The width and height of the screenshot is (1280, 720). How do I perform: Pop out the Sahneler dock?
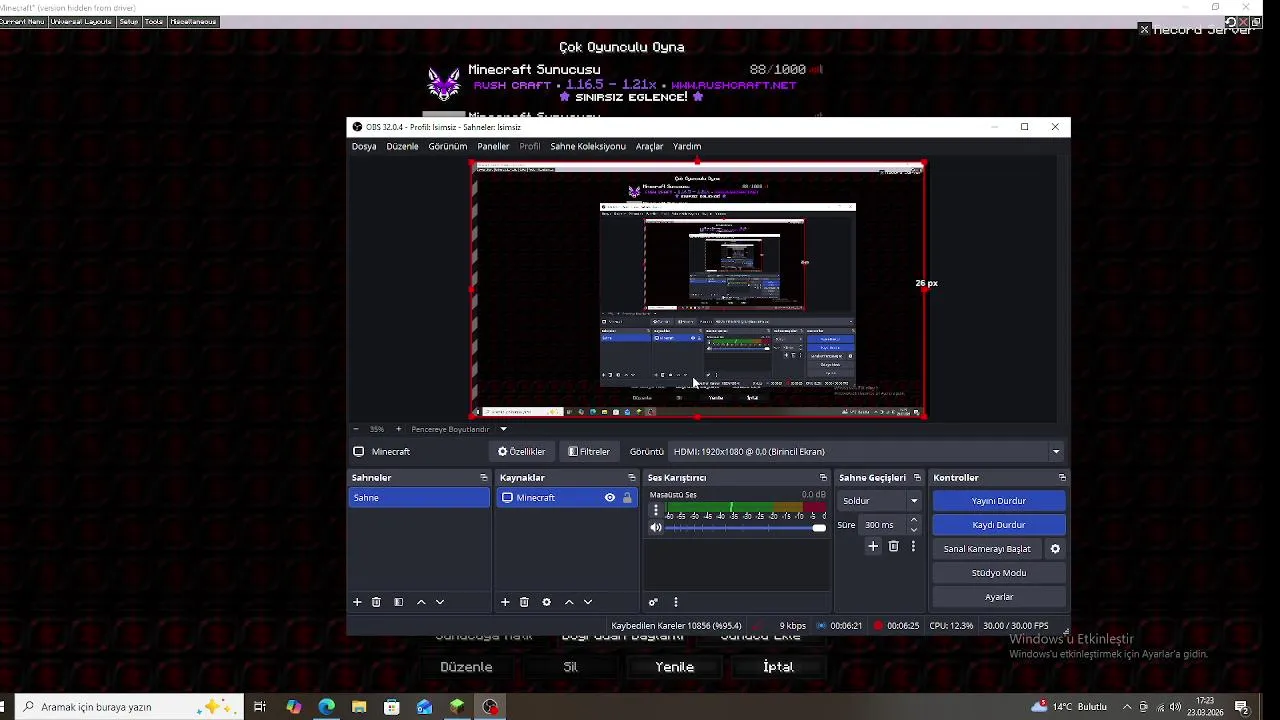click(x=484, y=477)
